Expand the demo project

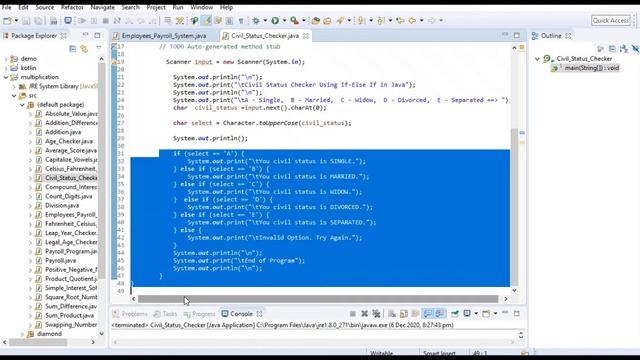(x=6, y=59)
